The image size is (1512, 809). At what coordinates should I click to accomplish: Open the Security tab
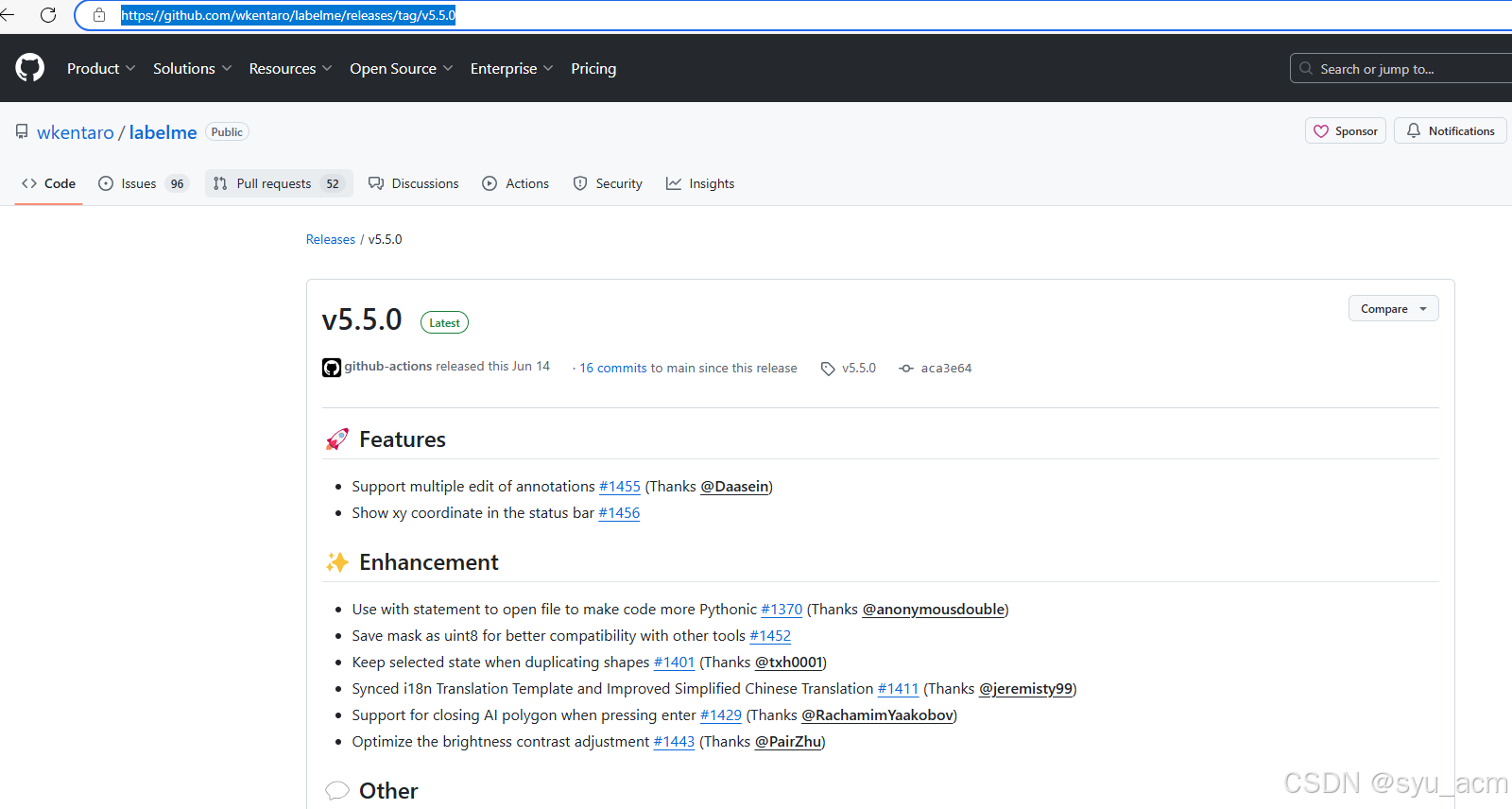tap(608, 183)
